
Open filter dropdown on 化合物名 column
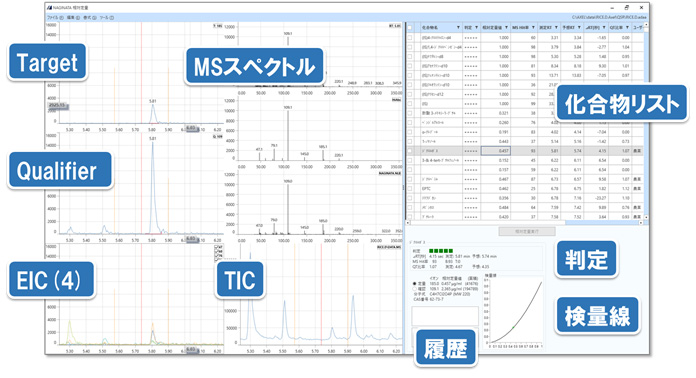(x=458, y=28)
